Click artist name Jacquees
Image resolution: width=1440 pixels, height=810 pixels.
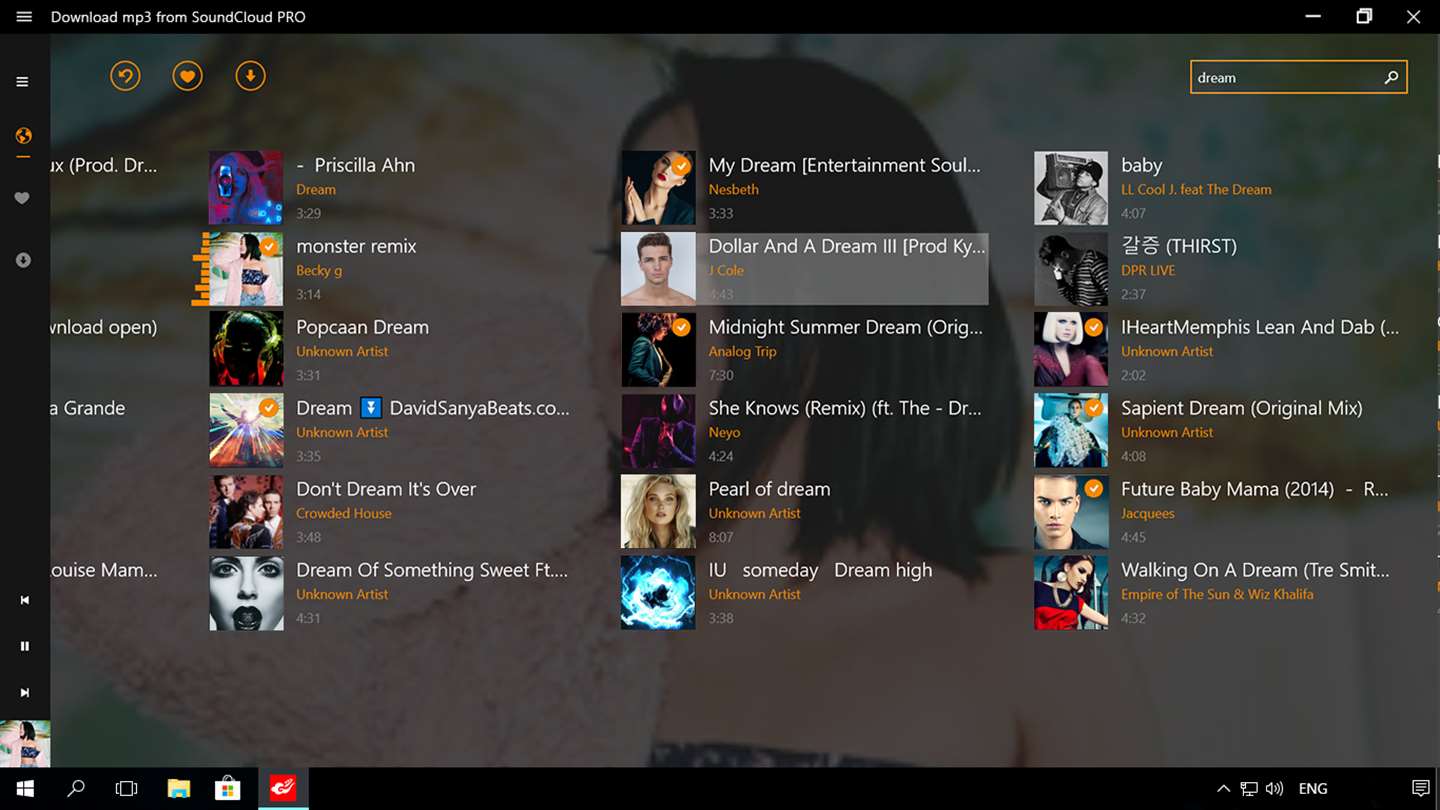(x=1148, y=513)
